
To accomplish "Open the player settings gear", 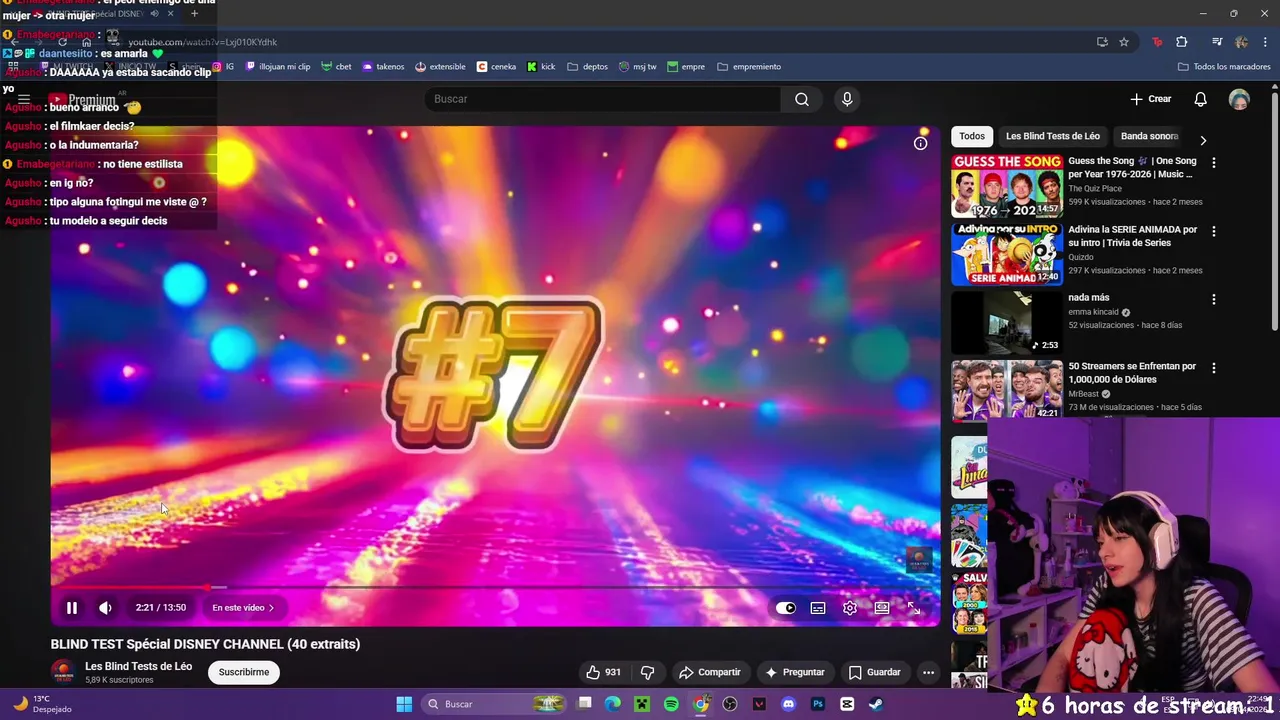I will (x=850, y=608).
